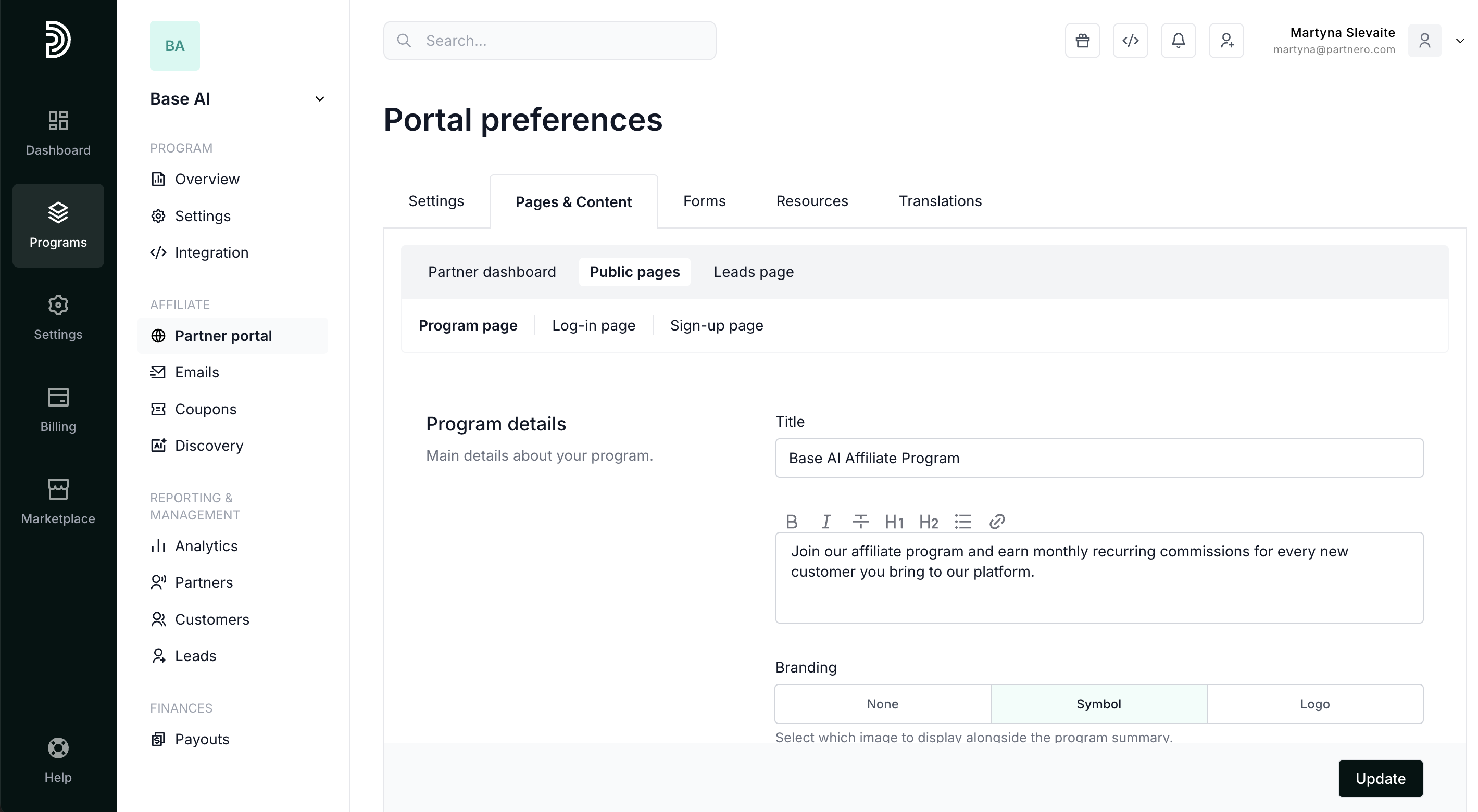Open the user account menu chevron
Image resolution: width=1478 pixels, height=812 pixels.
tap(1460, 41)
